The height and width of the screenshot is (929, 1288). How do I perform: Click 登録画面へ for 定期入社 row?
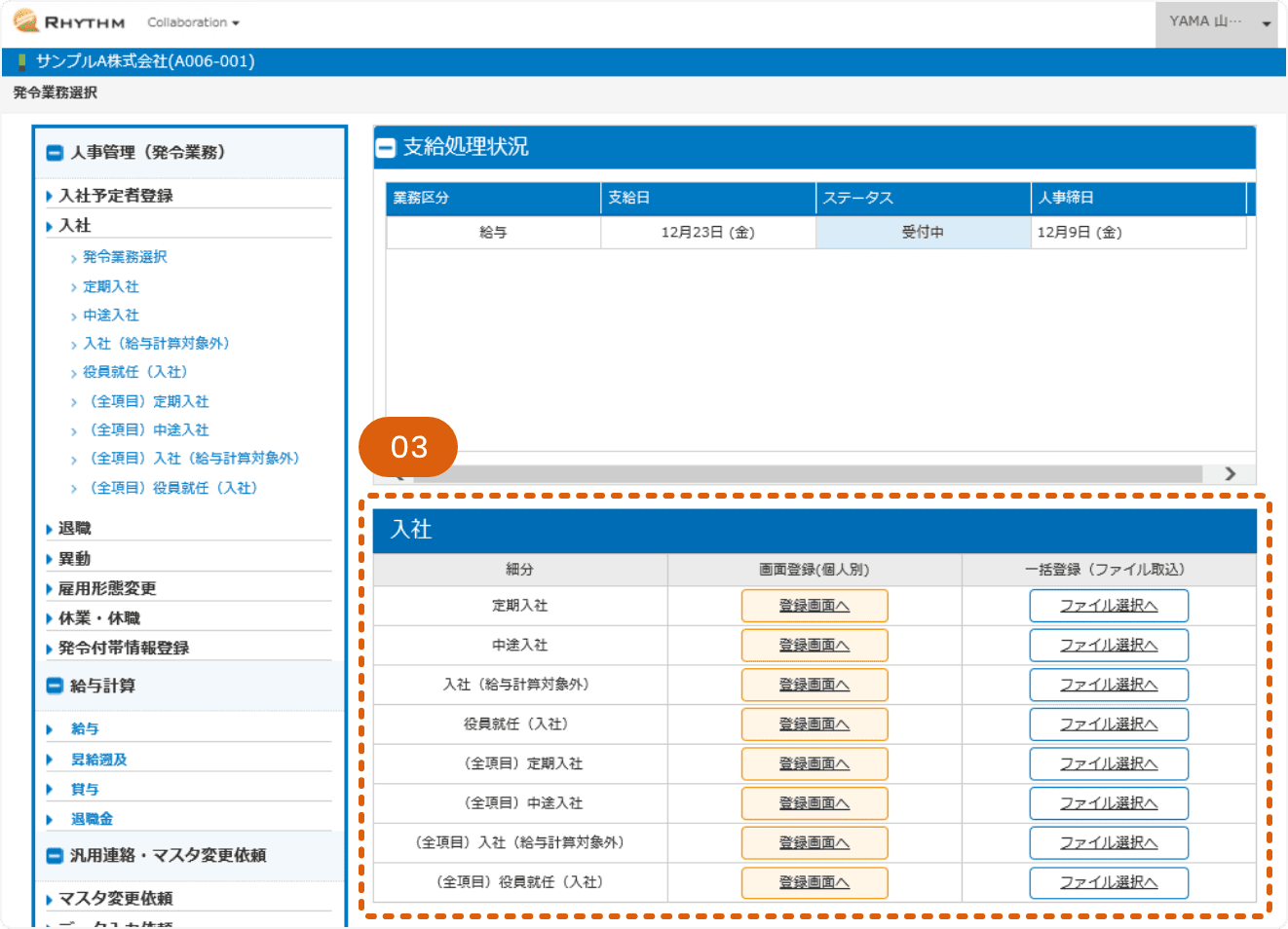(814, 607)
